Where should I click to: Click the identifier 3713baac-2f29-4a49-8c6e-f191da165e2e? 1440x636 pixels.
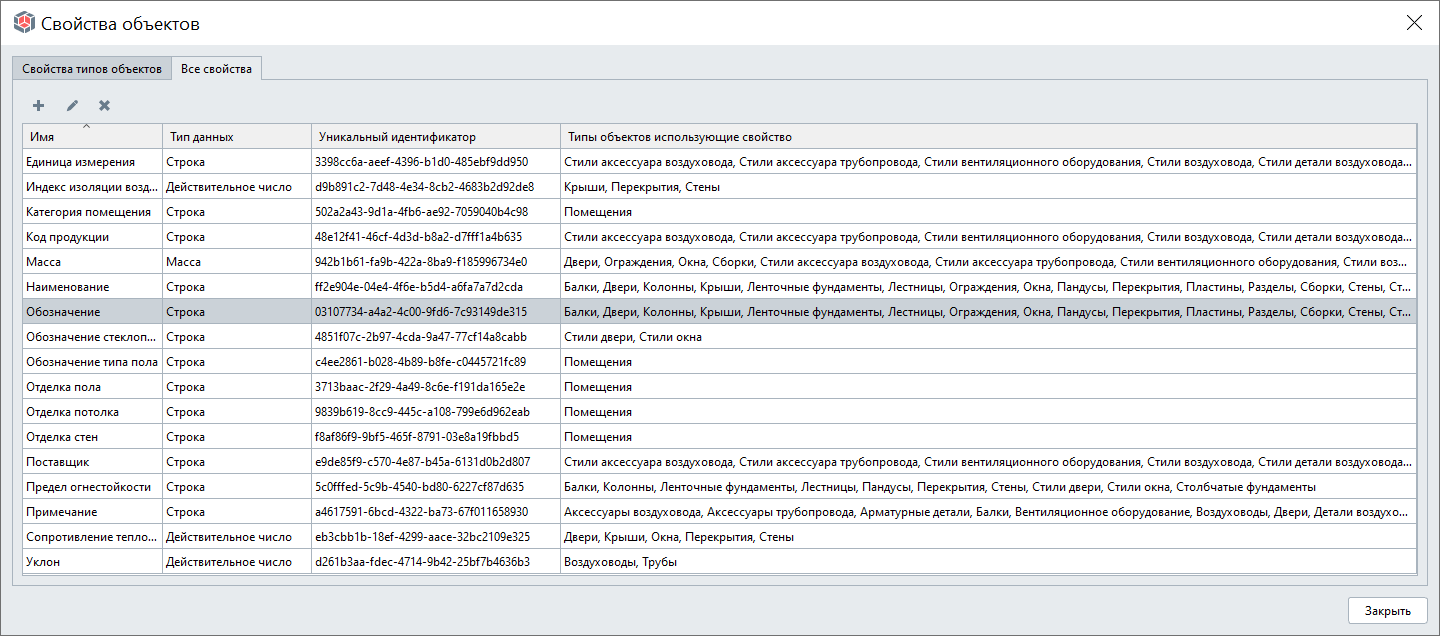point(420,387)
